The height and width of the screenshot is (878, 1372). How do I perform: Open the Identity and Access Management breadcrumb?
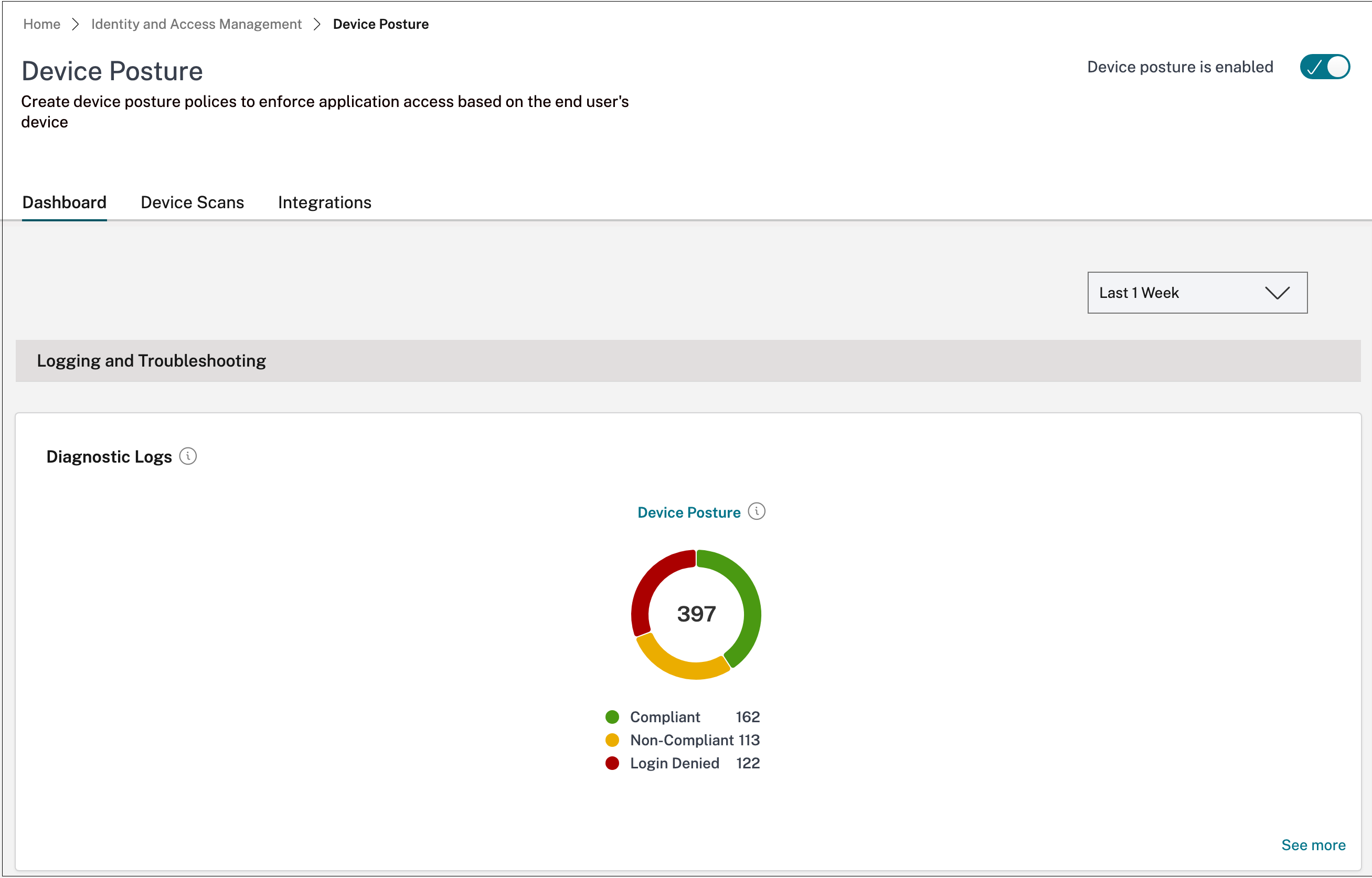tap(196, 24)
